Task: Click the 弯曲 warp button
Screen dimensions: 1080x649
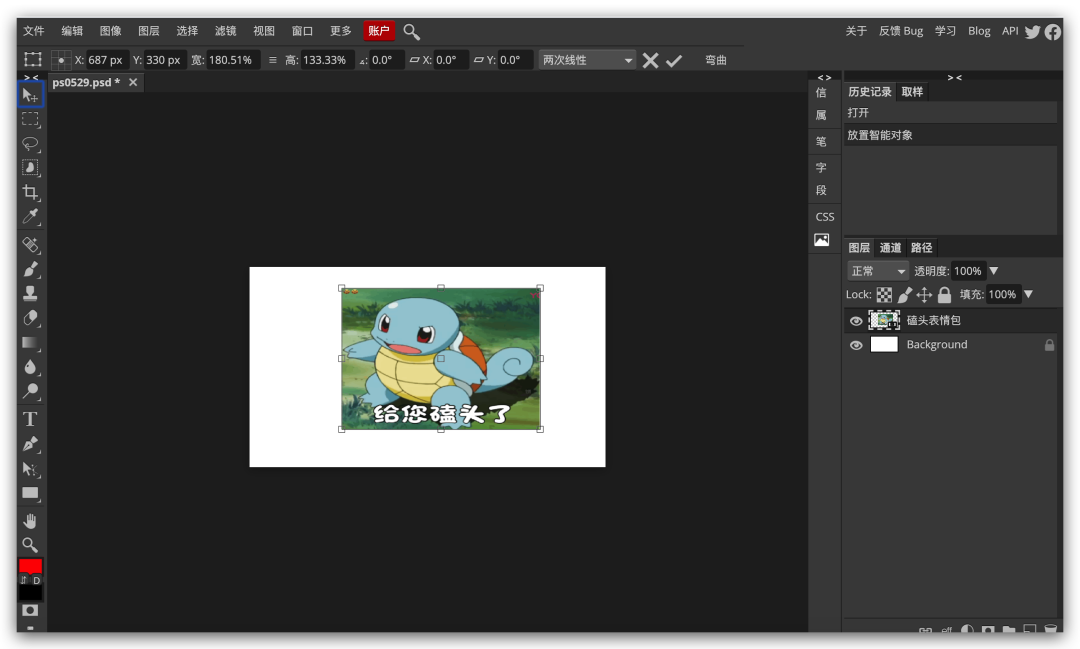Action: click(716, 60)
